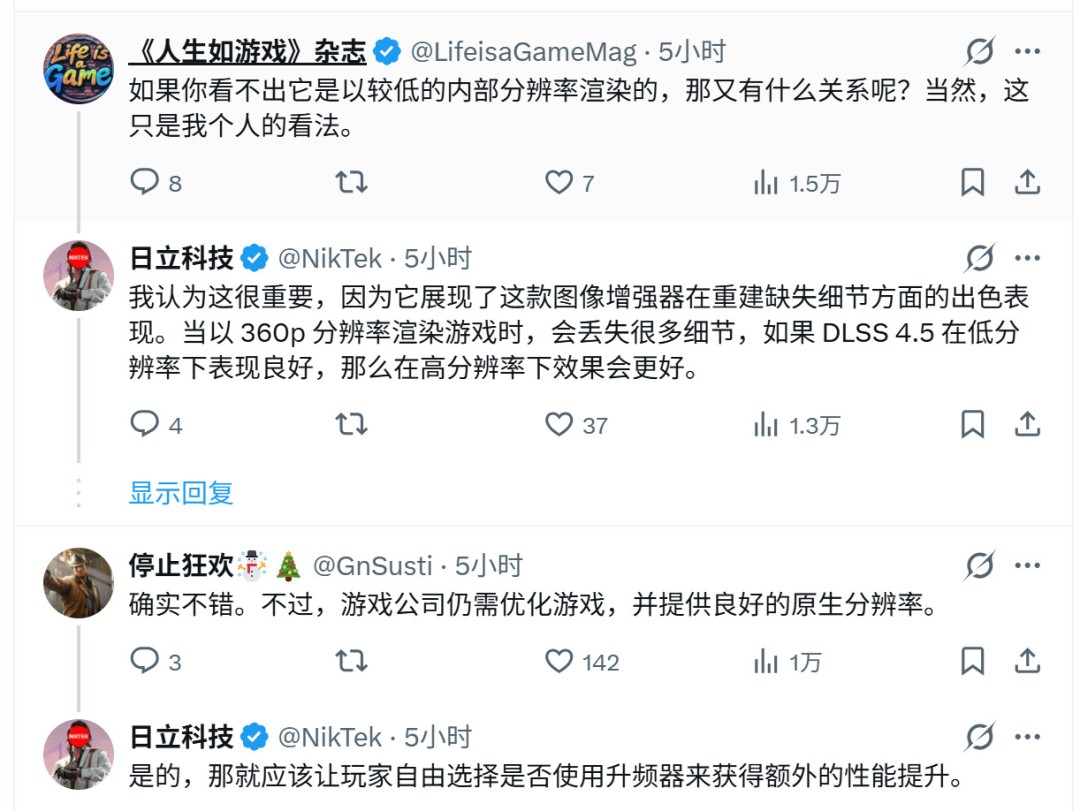The height and width of the screenshot is (811, 1080).
Task: Open more options on LifeisaGameMag's tweet
Action: (x=1029, y=45)
